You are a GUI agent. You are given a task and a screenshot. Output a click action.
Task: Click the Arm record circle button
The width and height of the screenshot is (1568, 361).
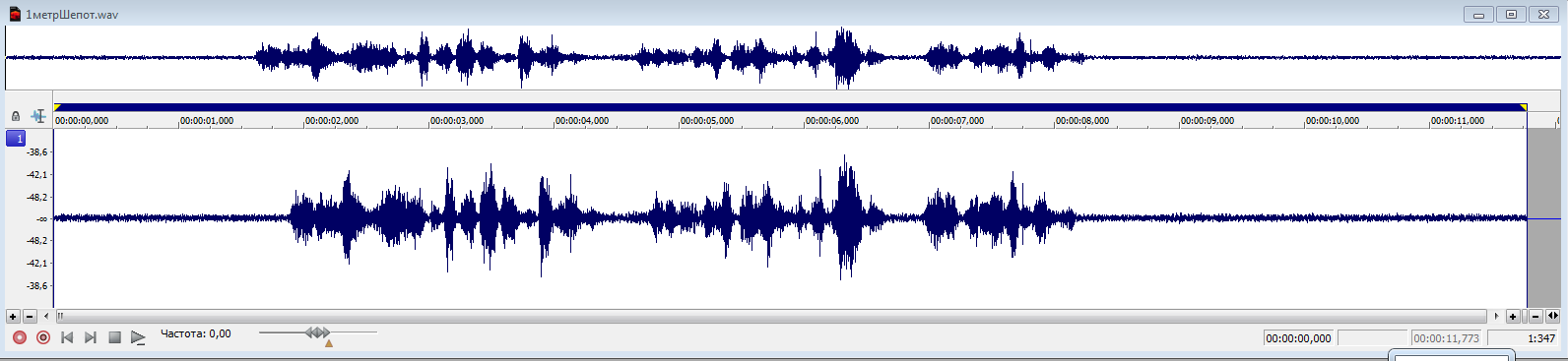(43, 337)
